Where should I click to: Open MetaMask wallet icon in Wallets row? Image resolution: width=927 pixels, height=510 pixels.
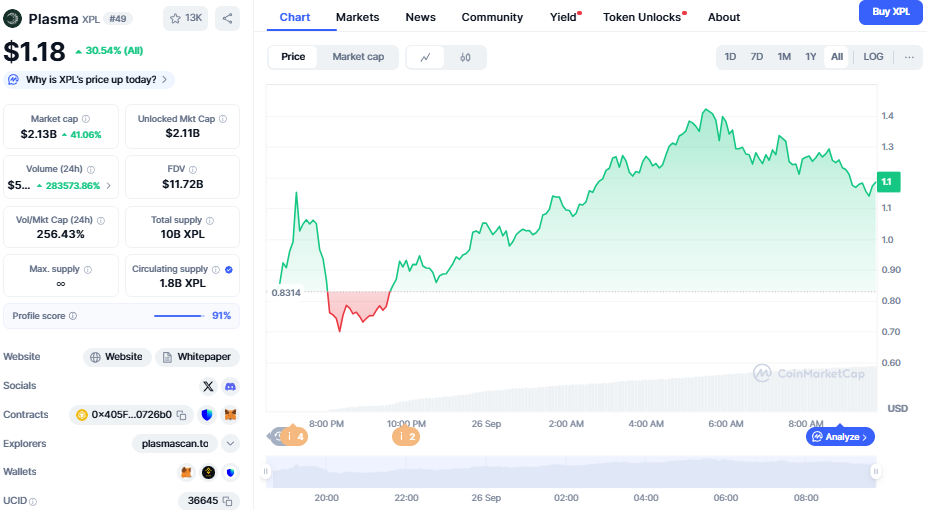pos(186,472)
